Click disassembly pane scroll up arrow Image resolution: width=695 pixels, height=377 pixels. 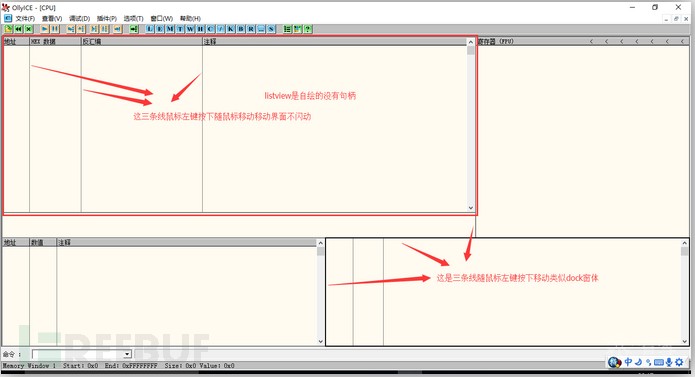(x=471, y=42)
